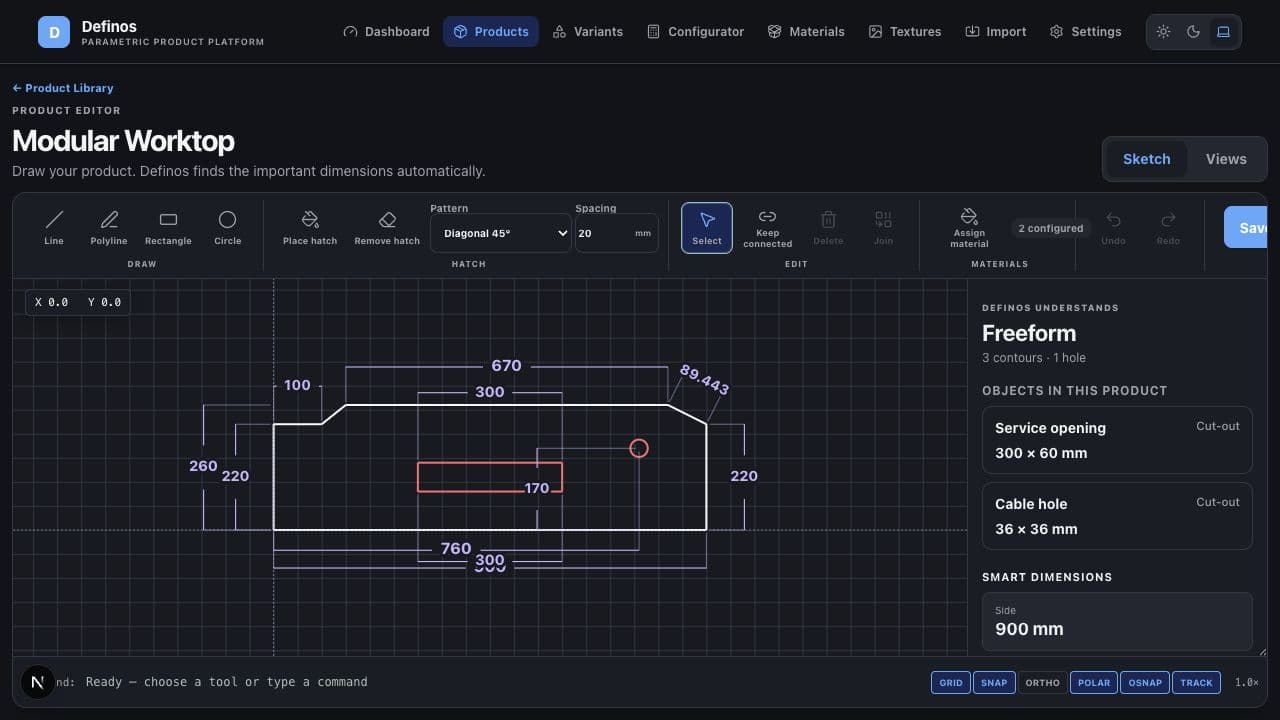Open the Materials page
1280x720 pixels.
(x=806, y=32)
